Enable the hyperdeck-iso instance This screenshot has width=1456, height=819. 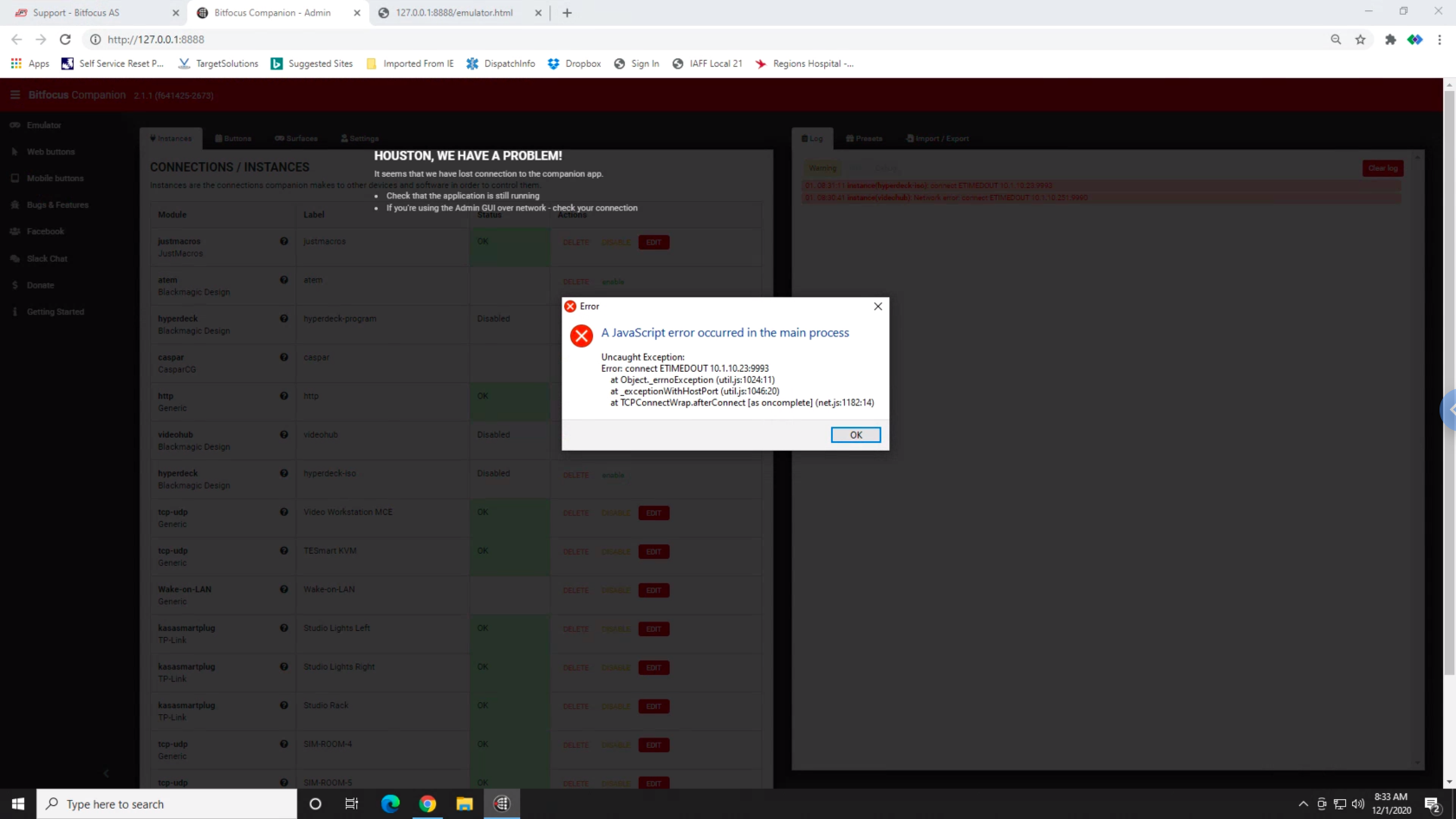click(x=613, y=475)
